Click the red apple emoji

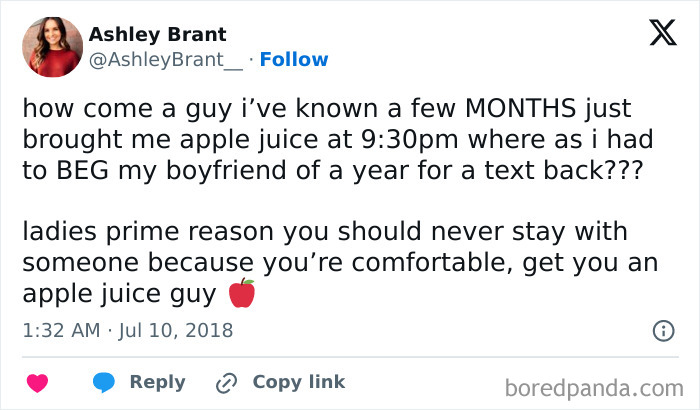(x=241, y=294)
